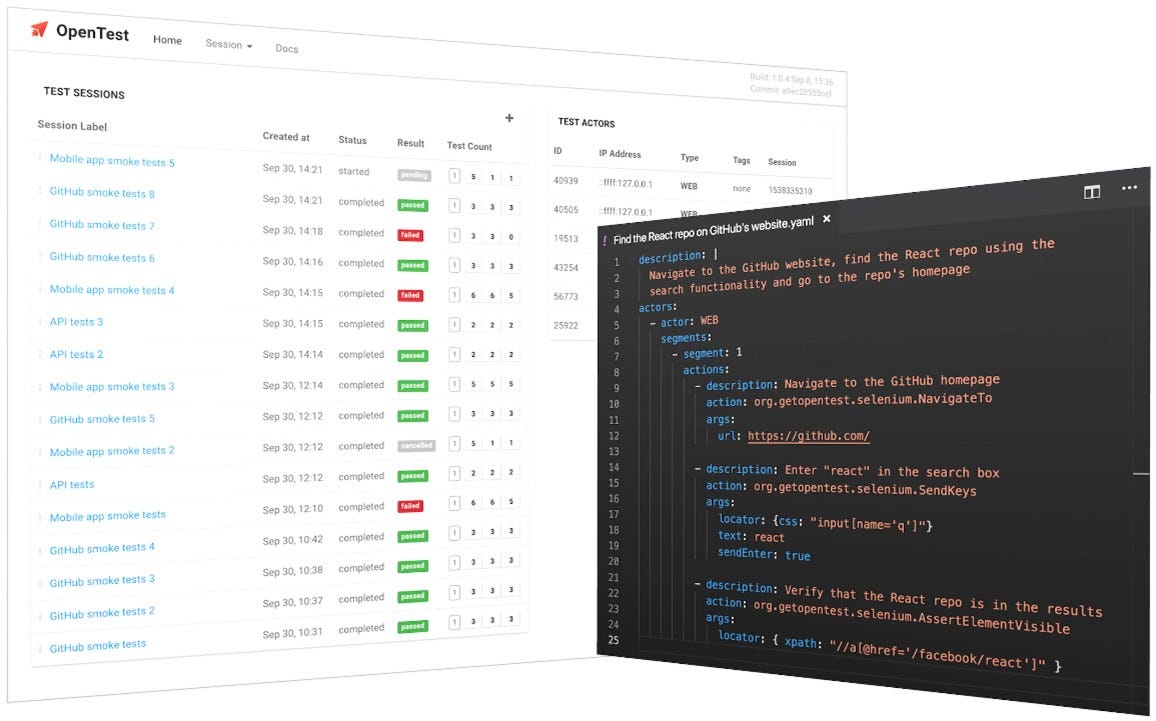Image resolution: width=1156 pixels, height=721 pixels.
Task: Click the OpenTest paper plane logo
Action: pos(39,30)
